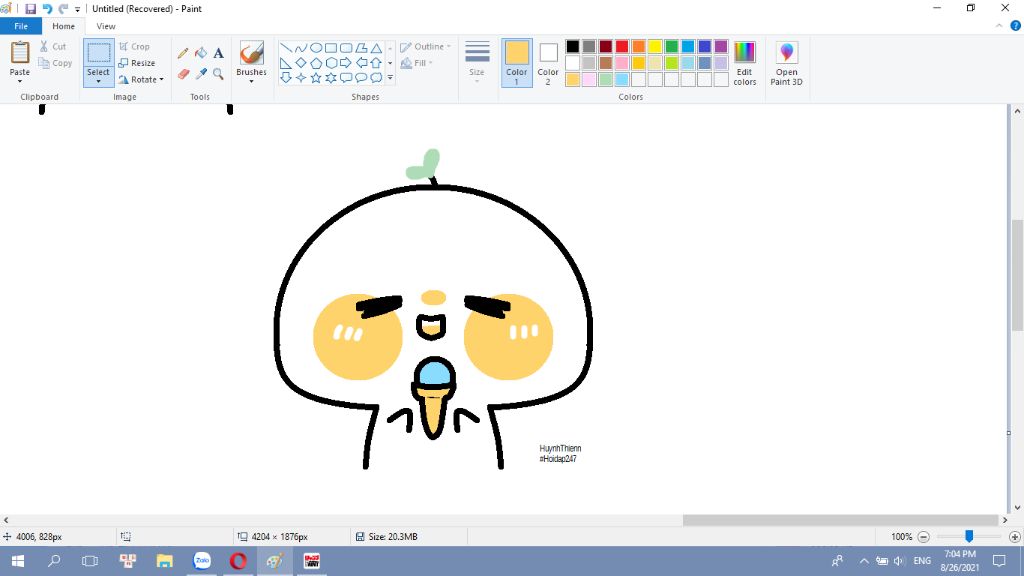Image resolution: width=1024 pixels, height=576 pixels.
Task: Undo the last action
Action: (47, 8)
